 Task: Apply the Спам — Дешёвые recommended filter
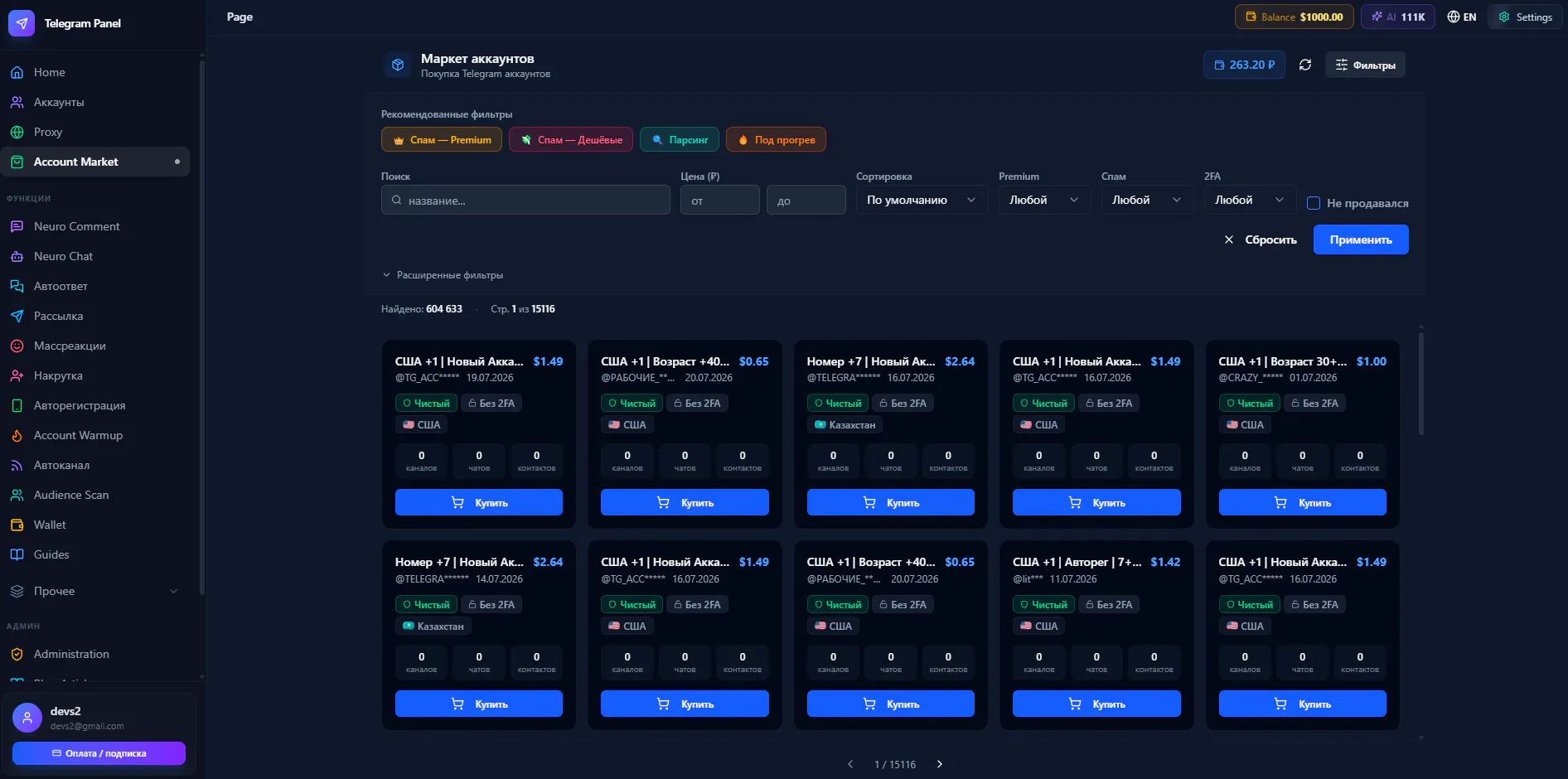(571, 139)
